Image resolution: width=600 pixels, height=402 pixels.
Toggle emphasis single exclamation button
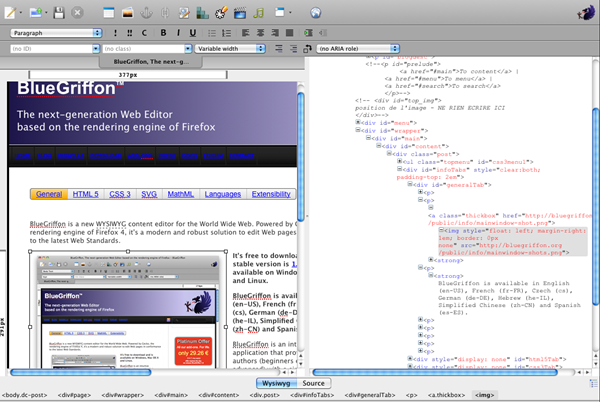[115, 33]
